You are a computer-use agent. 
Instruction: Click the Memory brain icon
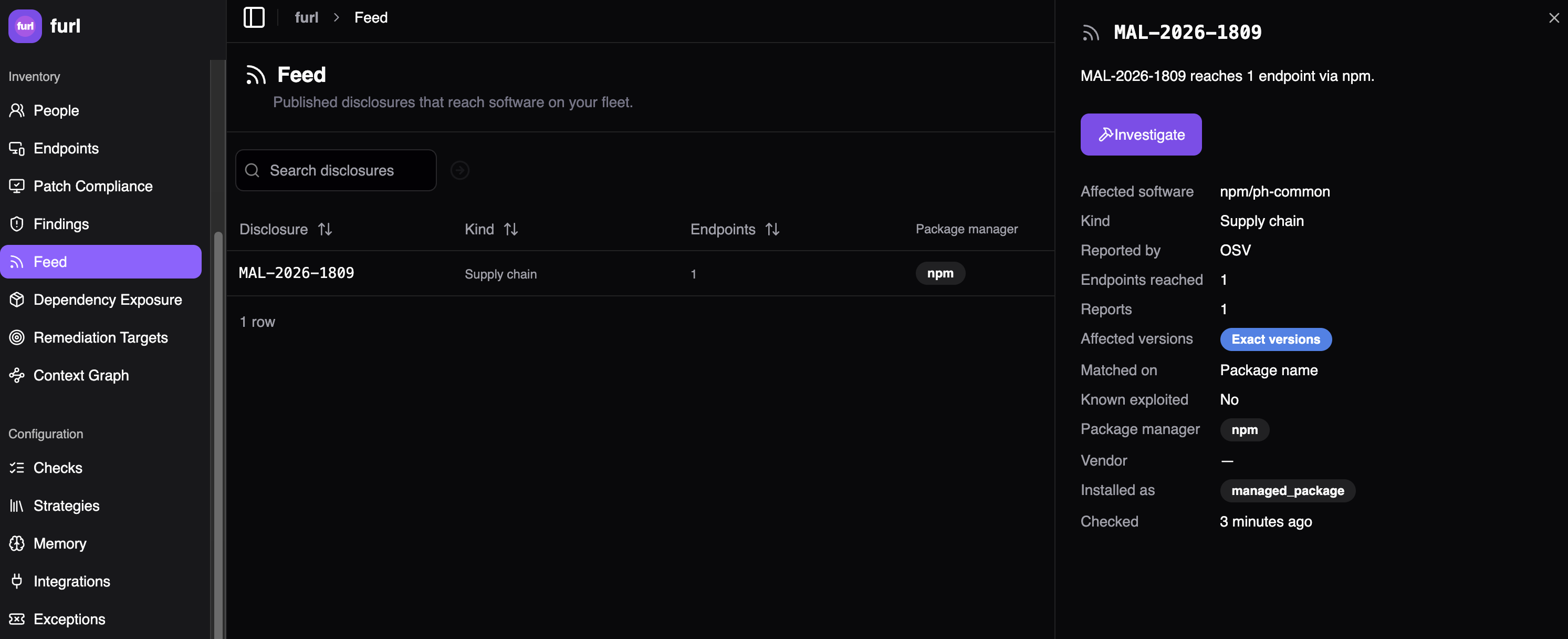[x=17, y=543]
